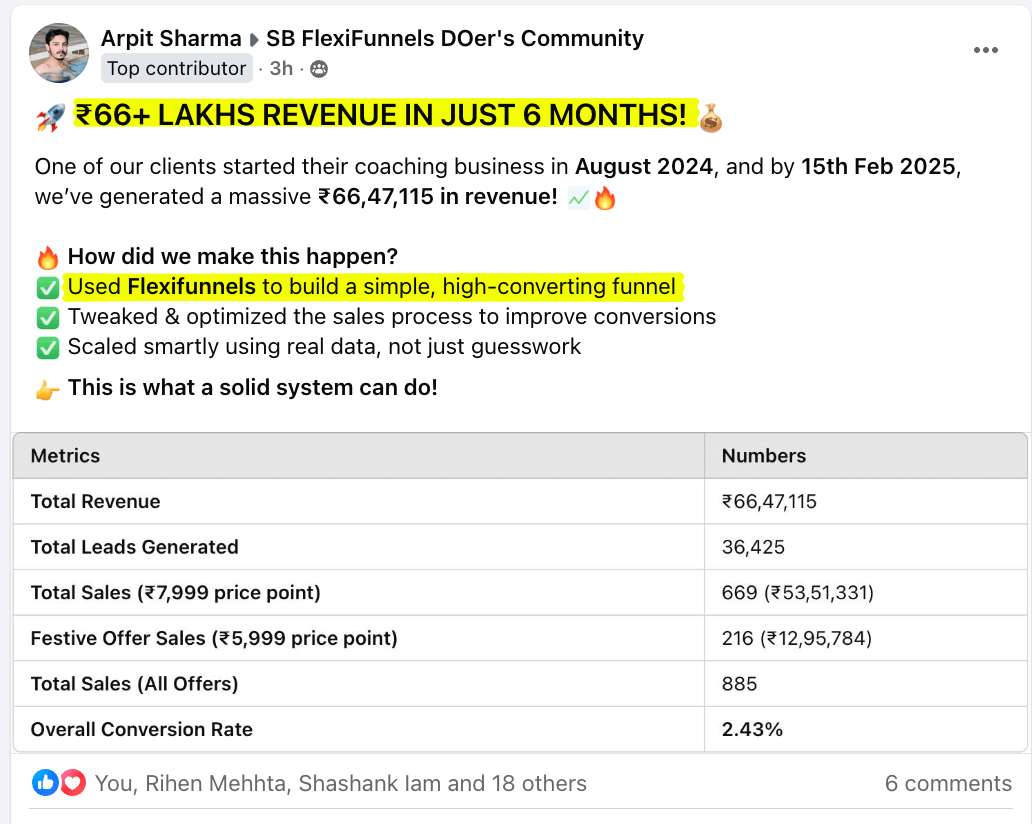Viewport: 1032px width, 824px height.
Task: Click the pointing finger emoji line
Action: point(45,387)
